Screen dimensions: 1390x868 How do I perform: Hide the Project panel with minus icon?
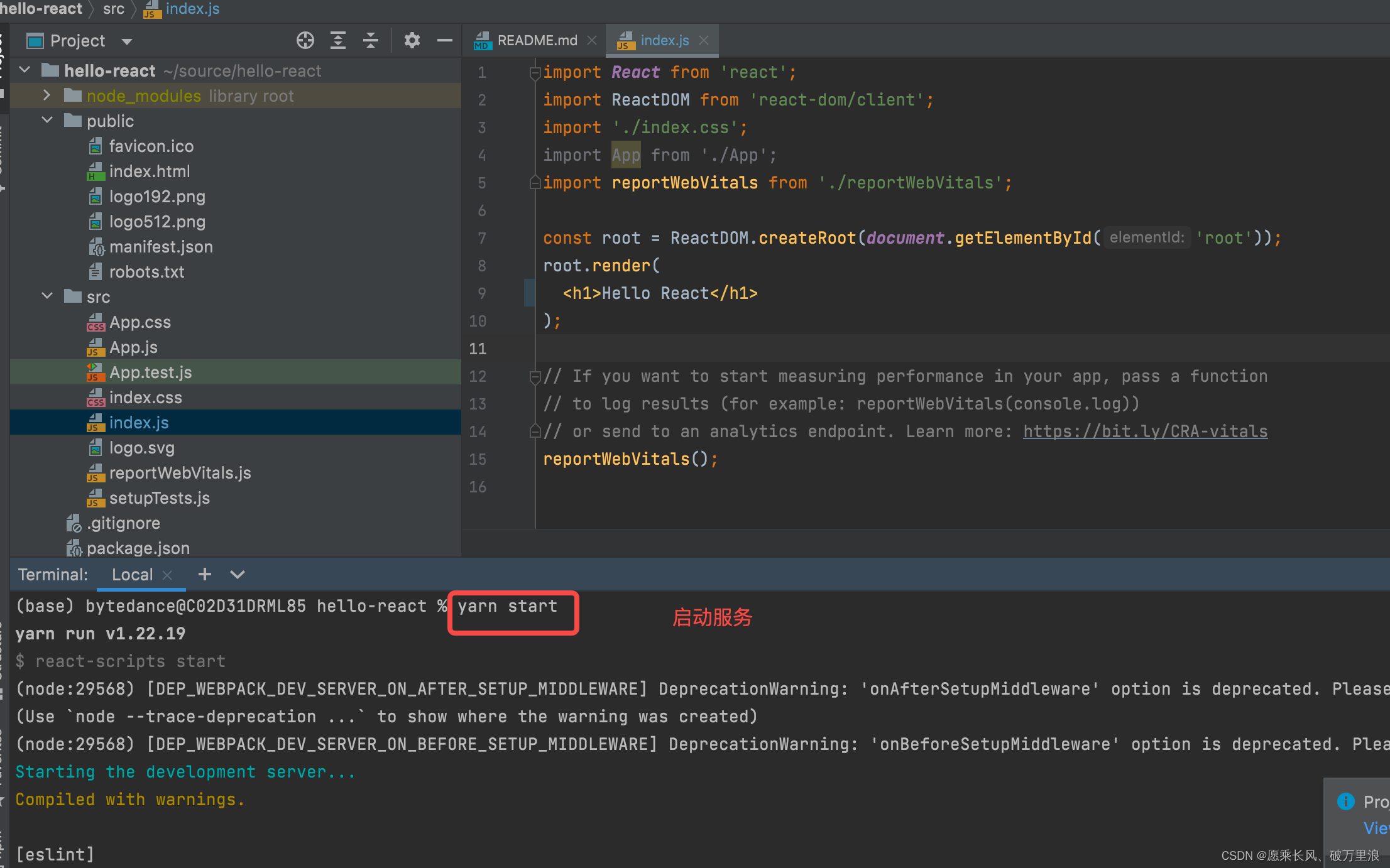point(444,41)
